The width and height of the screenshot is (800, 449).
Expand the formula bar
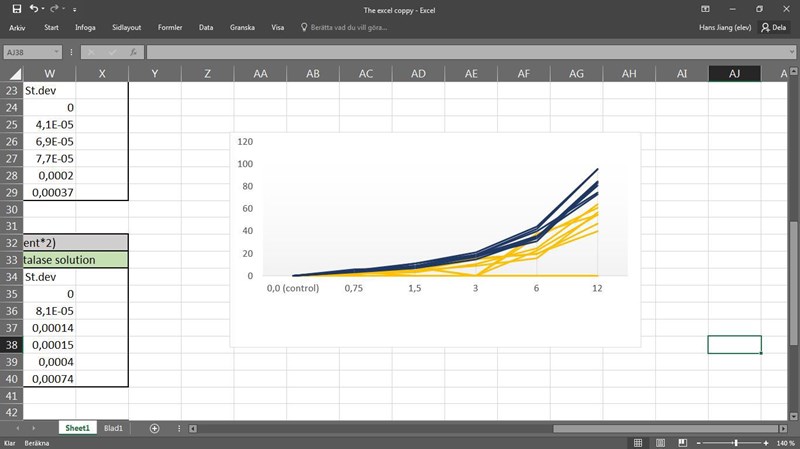[x=790, y=51]
